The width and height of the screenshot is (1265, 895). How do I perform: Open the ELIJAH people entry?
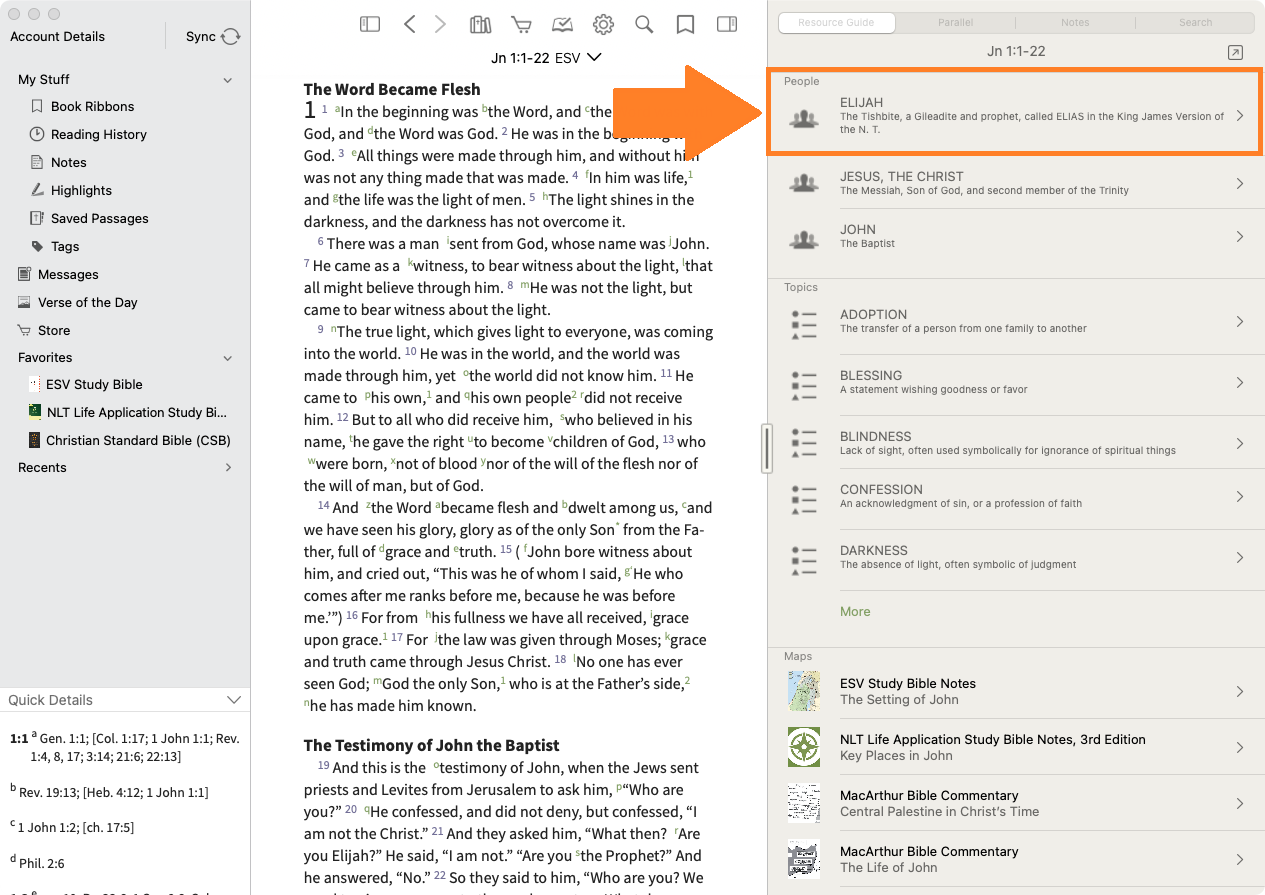pyautogui.click(x=1014, y=117)
